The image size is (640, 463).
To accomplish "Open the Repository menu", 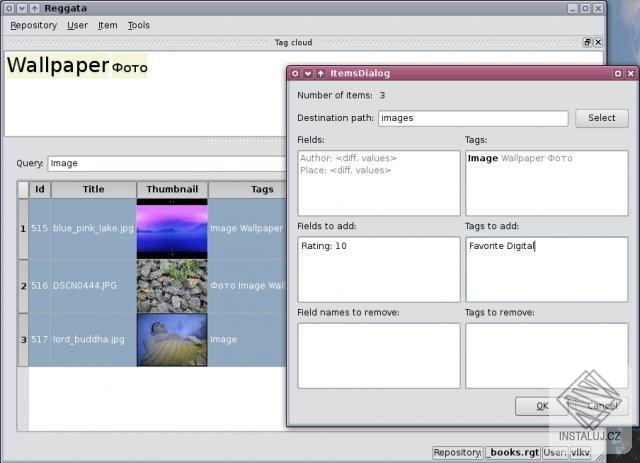I will tap(33, 25).
